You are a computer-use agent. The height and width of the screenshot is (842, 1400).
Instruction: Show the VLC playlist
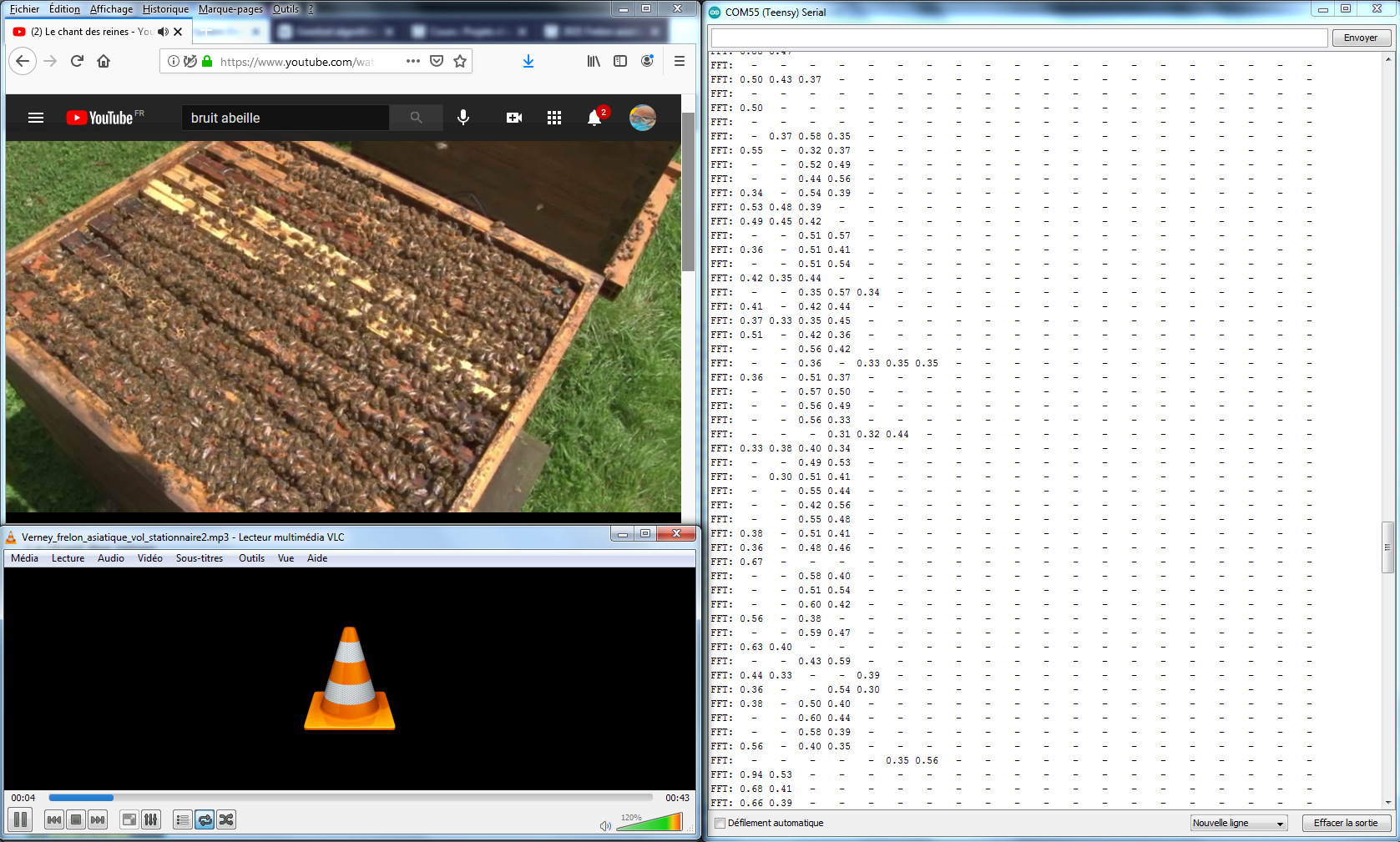point(183,819)
